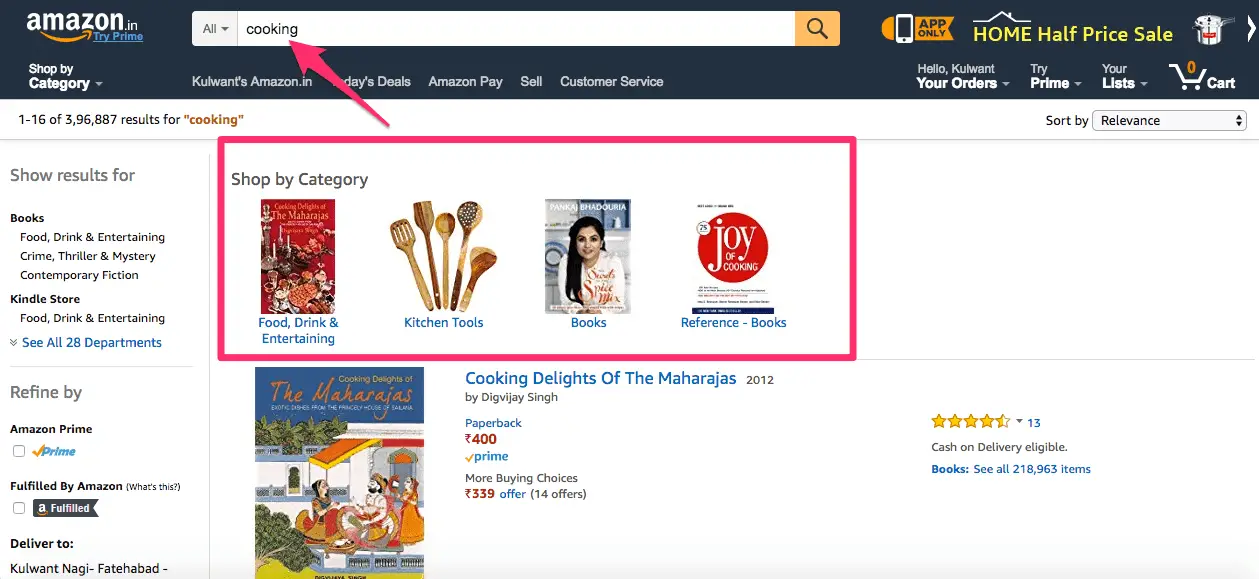The image size is (1259, 579).
Task: Tick the Fulfilled by Amazon checkbox
Action: click(18, 508)
